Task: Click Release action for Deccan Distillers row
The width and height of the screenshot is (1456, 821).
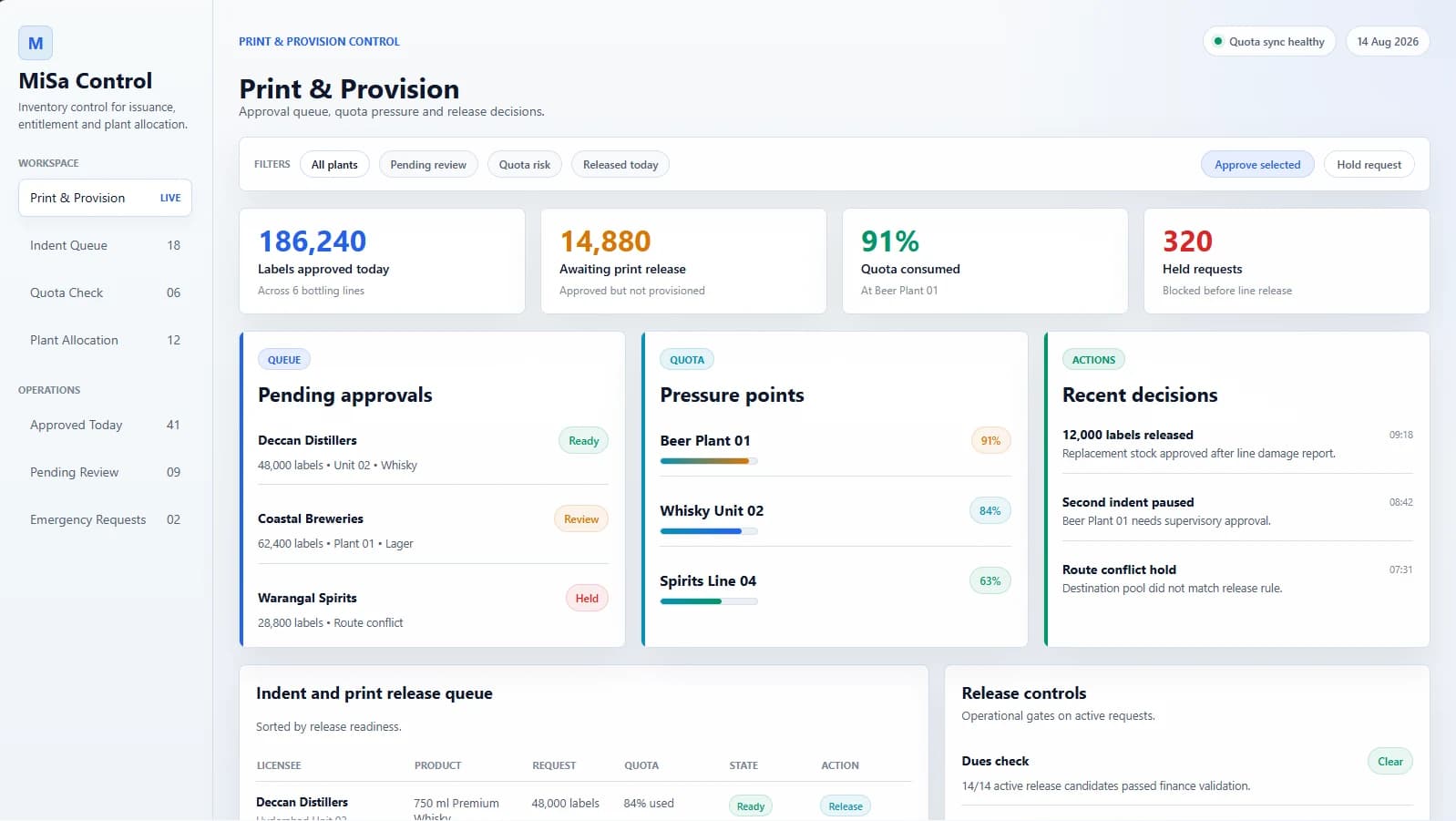Action: pyautogui.click(x=846, y=806)
